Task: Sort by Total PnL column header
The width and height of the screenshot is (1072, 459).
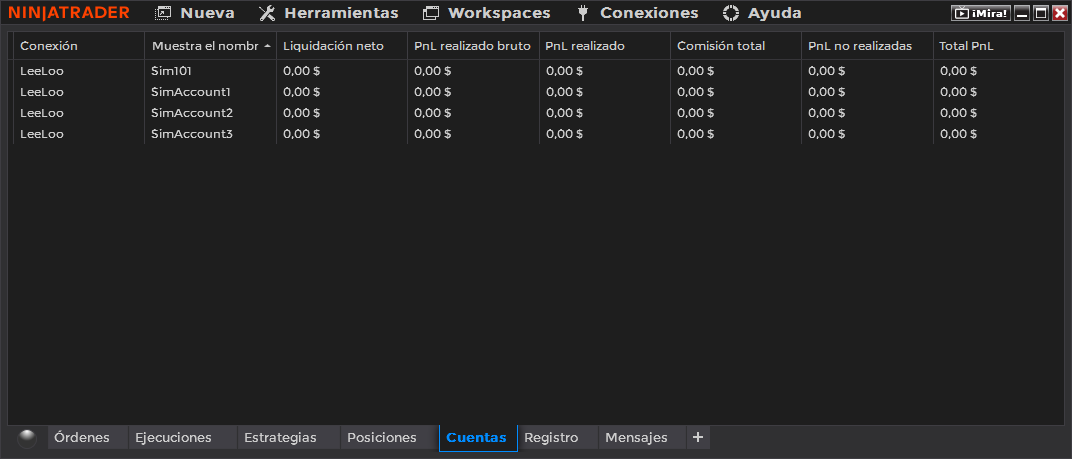Action: point(998,46)
